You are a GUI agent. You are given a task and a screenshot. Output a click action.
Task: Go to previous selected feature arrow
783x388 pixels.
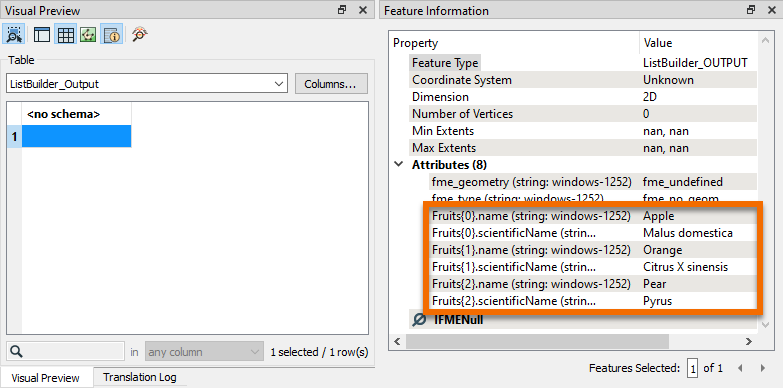tap(740, 368)
